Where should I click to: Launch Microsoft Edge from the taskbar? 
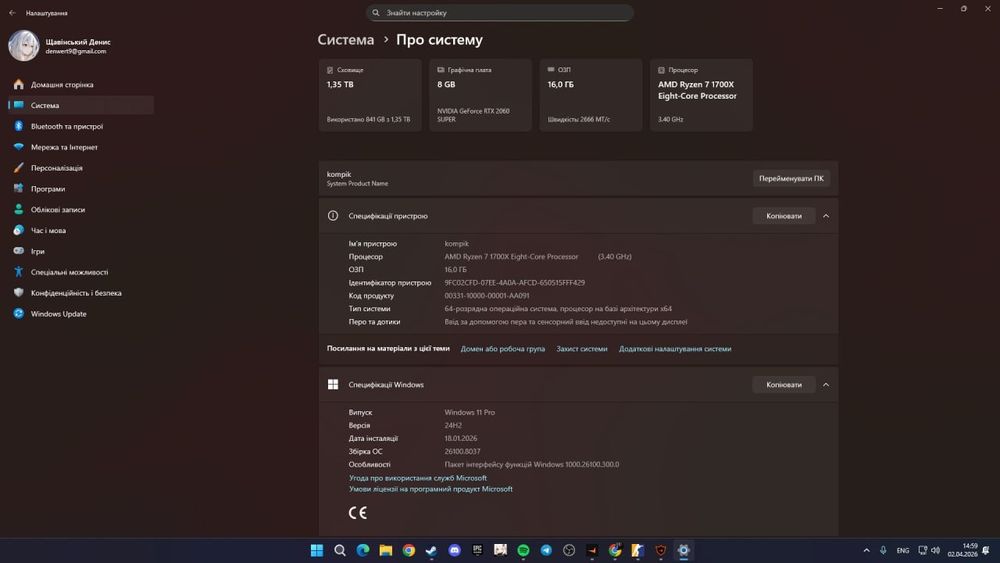pyautogui.click(x=362, y=550)
